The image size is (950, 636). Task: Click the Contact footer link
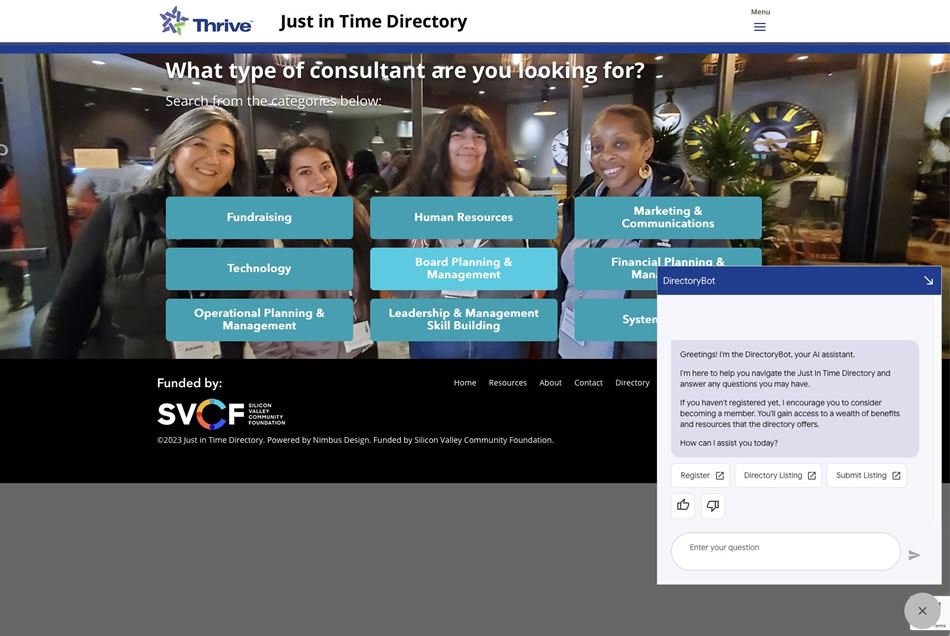click(588, 383)
